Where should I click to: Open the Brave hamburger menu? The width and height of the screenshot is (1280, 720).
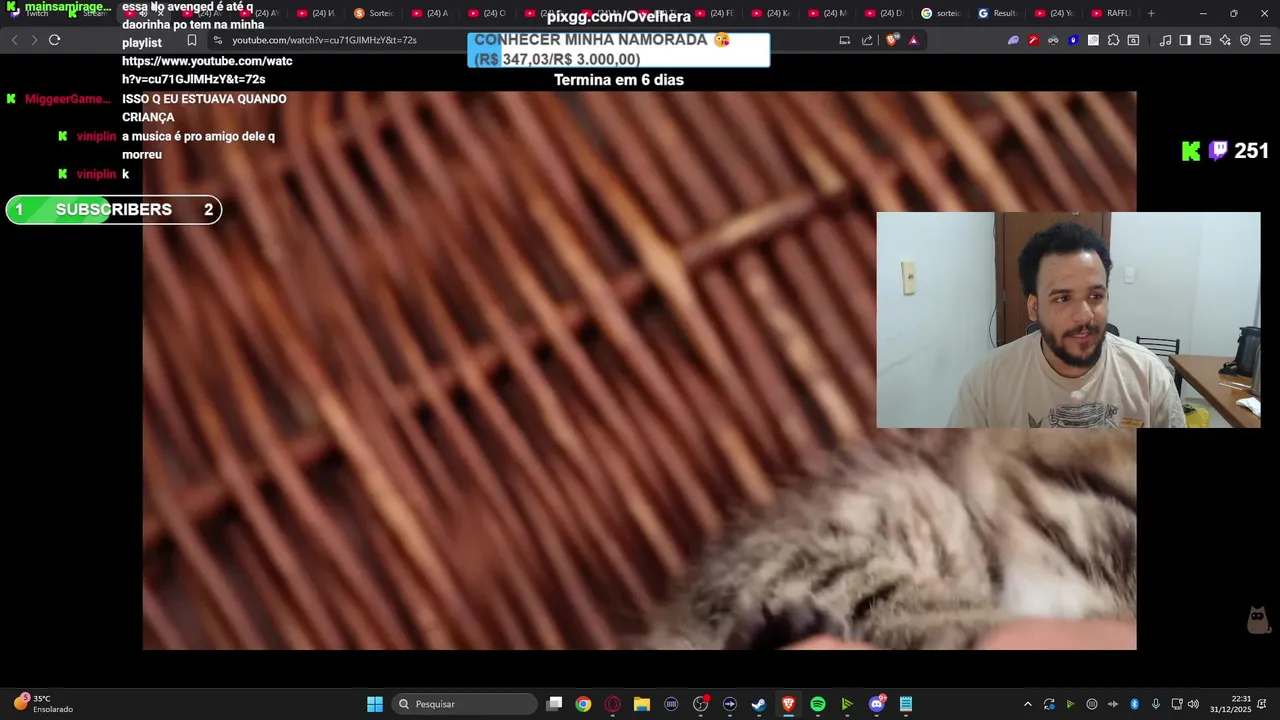coord(1265,40)
